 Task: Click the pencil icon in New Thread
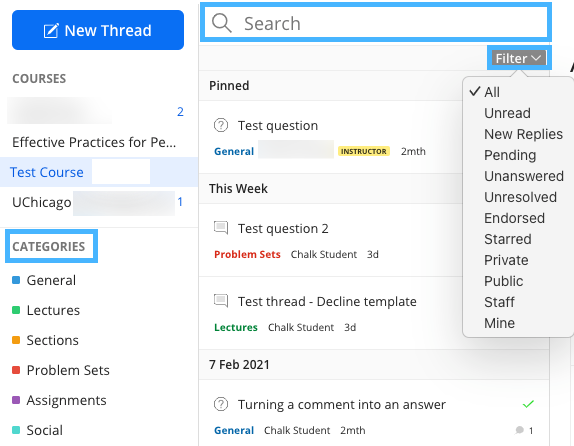(x=51, y=31)
